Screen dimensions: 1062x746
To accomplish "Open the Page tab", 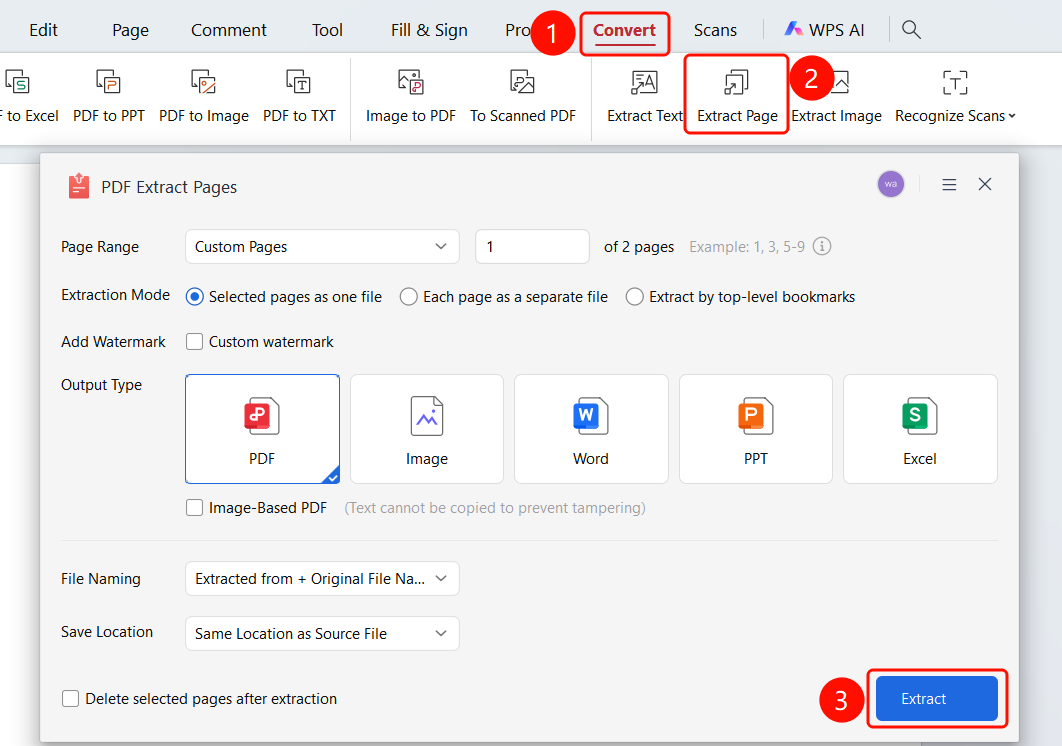I will pyautogui.click(x=130, y=30).
